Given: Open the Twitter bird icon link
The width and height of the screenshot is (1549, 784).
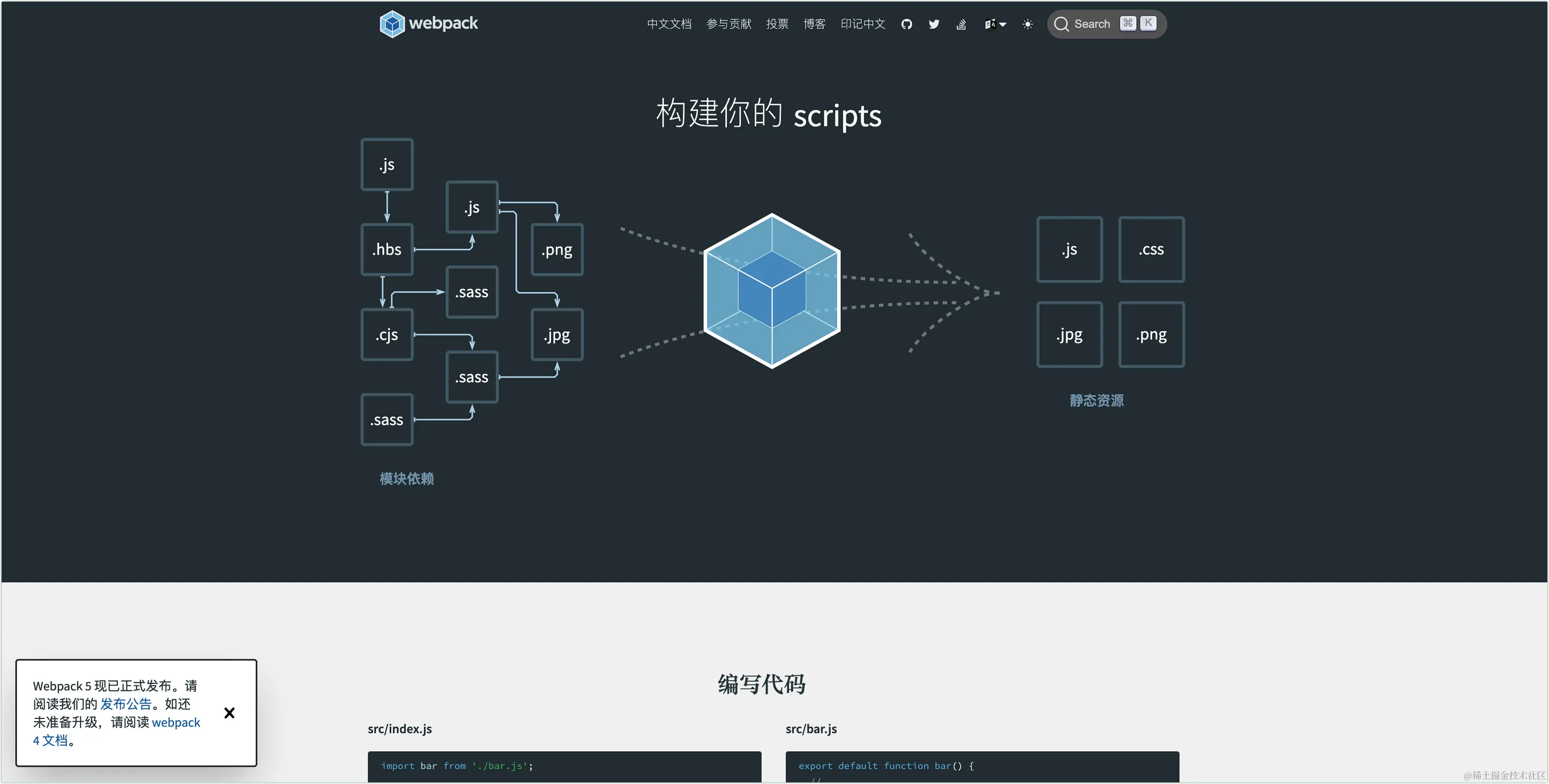Looking at the screenshot, I should coord(934,24).
